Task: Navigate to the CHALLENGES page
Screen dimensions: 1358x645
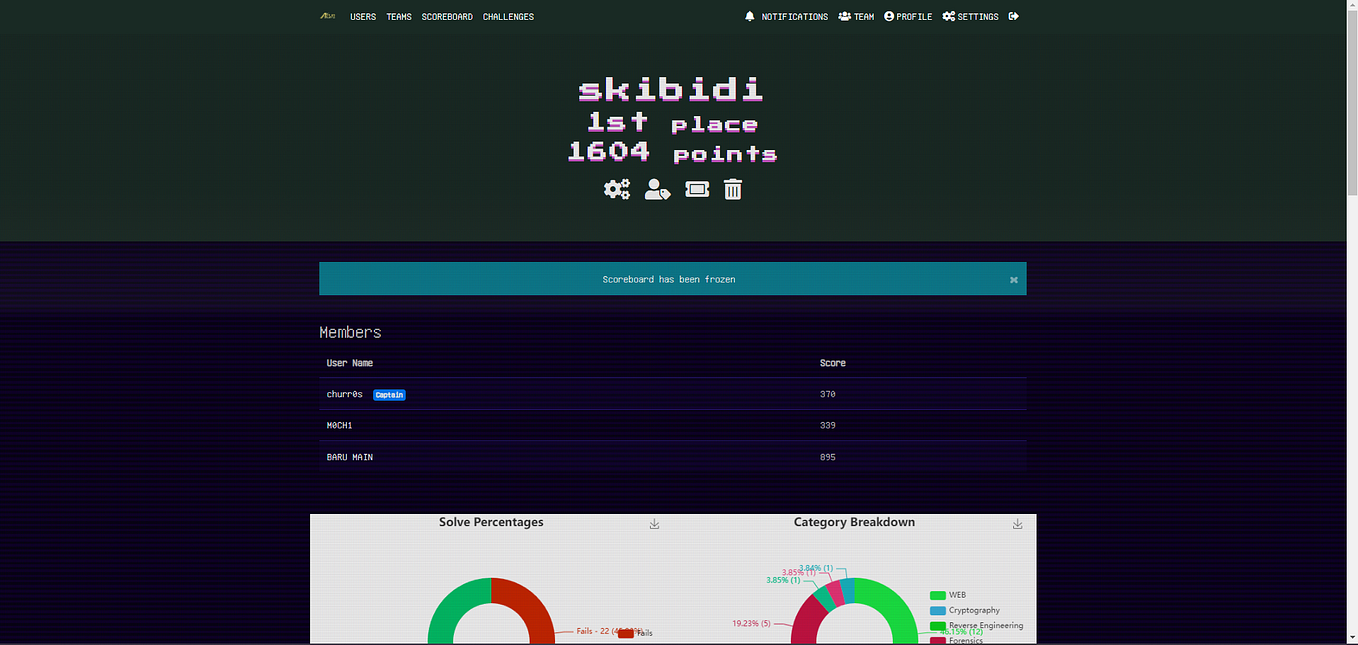Action: pos(508,16)
